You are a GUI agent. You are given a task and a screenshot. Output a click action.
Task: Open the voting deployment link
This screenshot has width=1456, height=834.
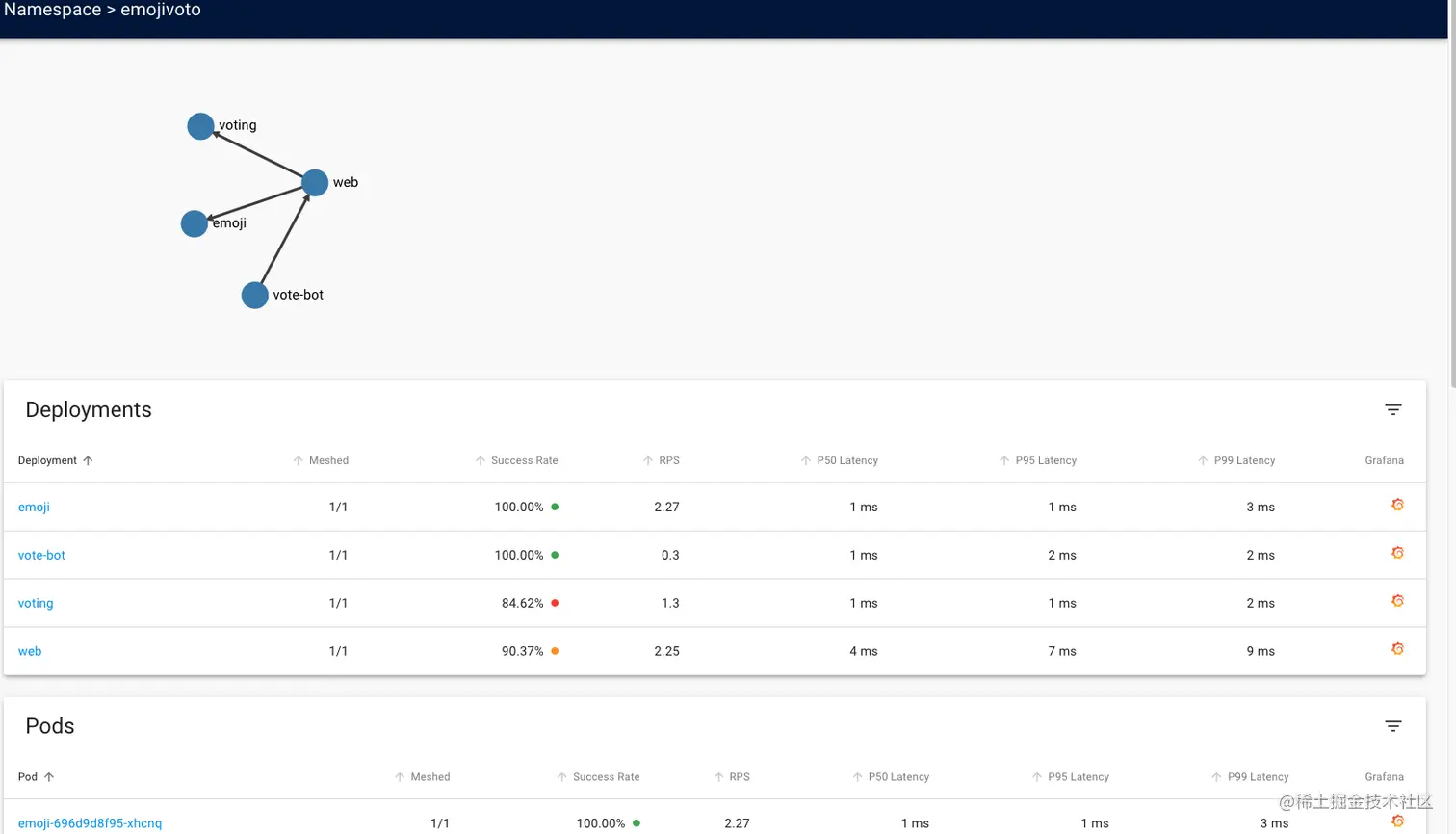[36, 603]
